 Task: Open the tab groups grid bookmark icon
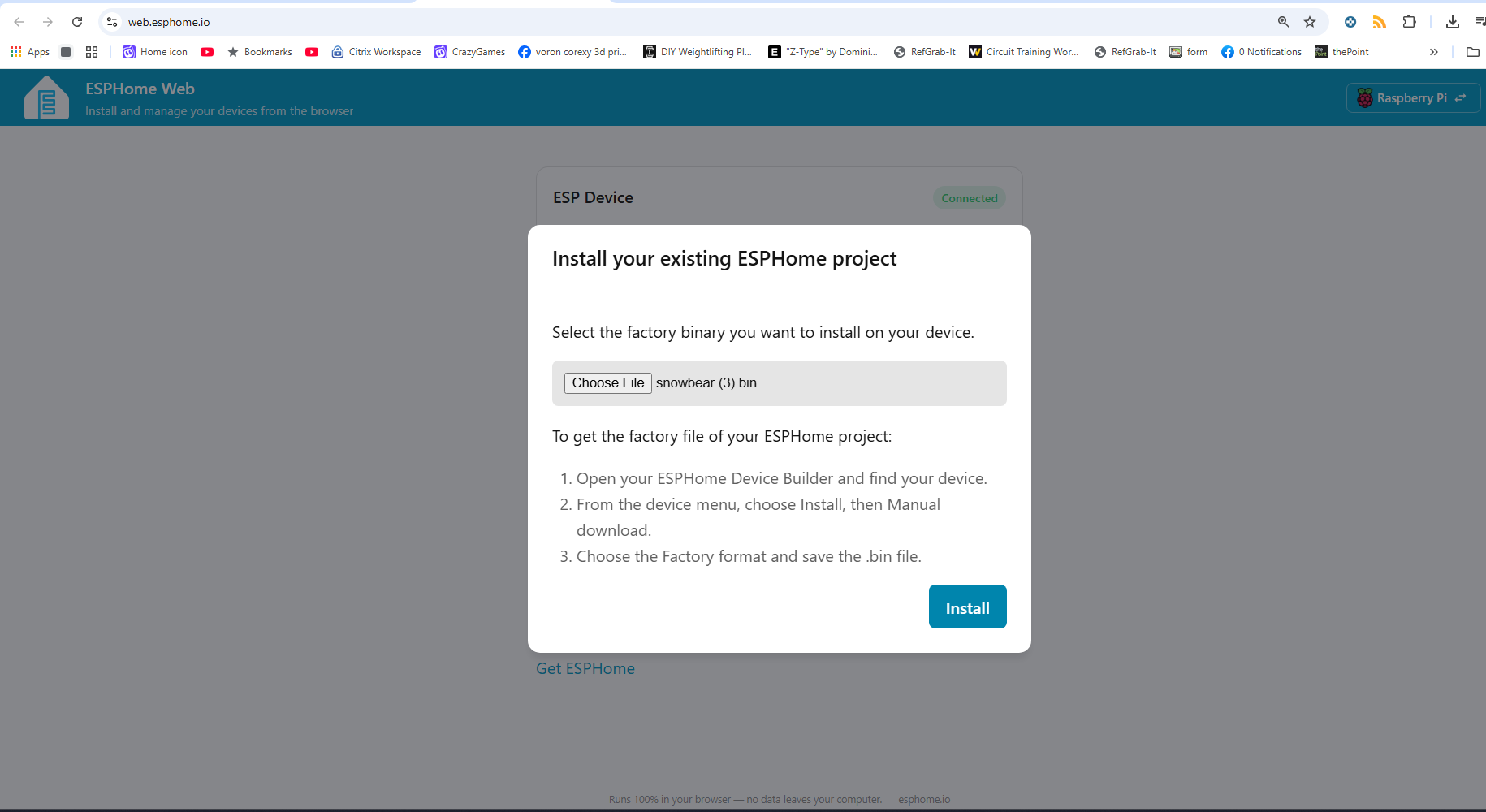[x=92, y=52]
